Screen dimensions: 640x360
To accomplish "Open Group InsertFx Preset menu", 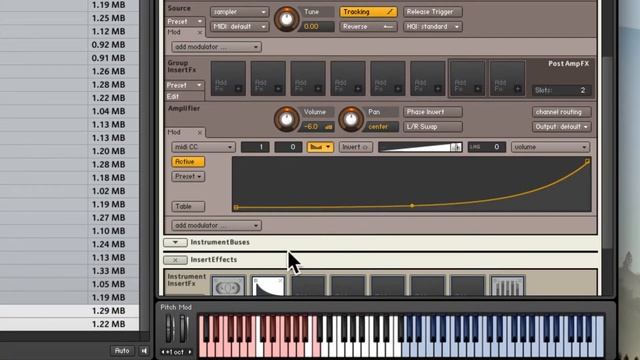I will [x=185, y=85].
